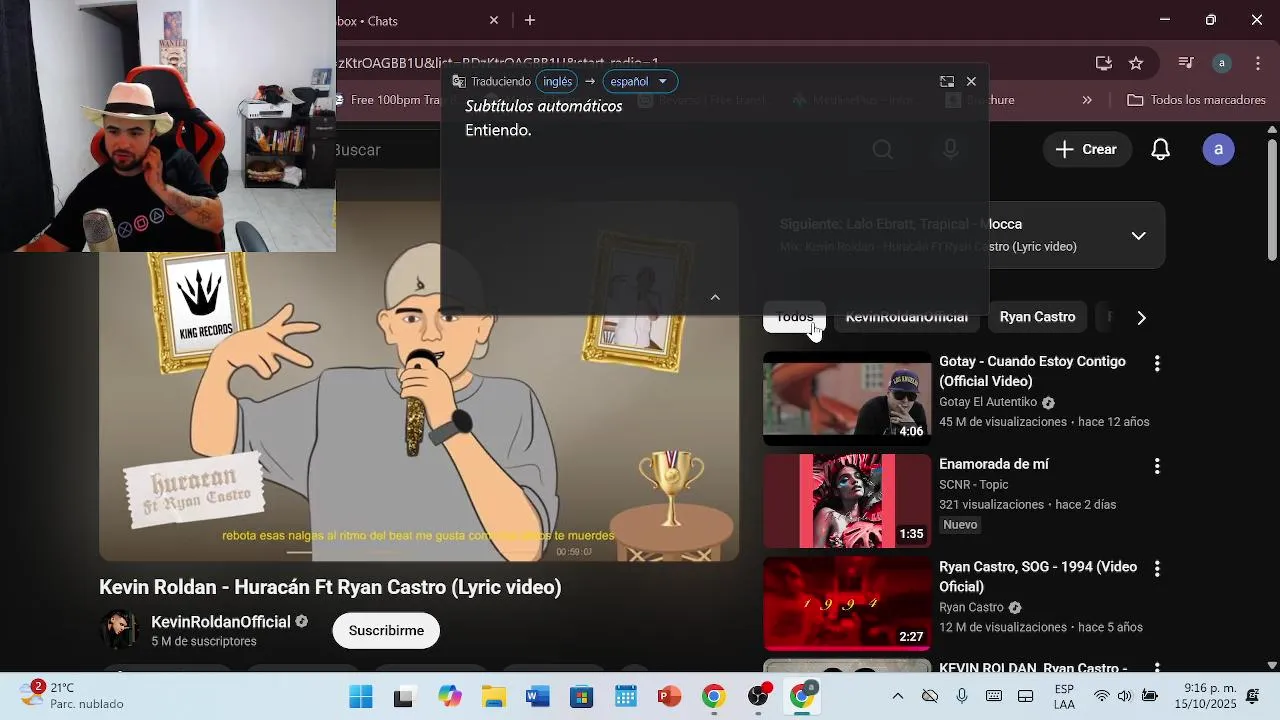
Task: Open YouTube notifications bell
Action: click(1160, 150)
